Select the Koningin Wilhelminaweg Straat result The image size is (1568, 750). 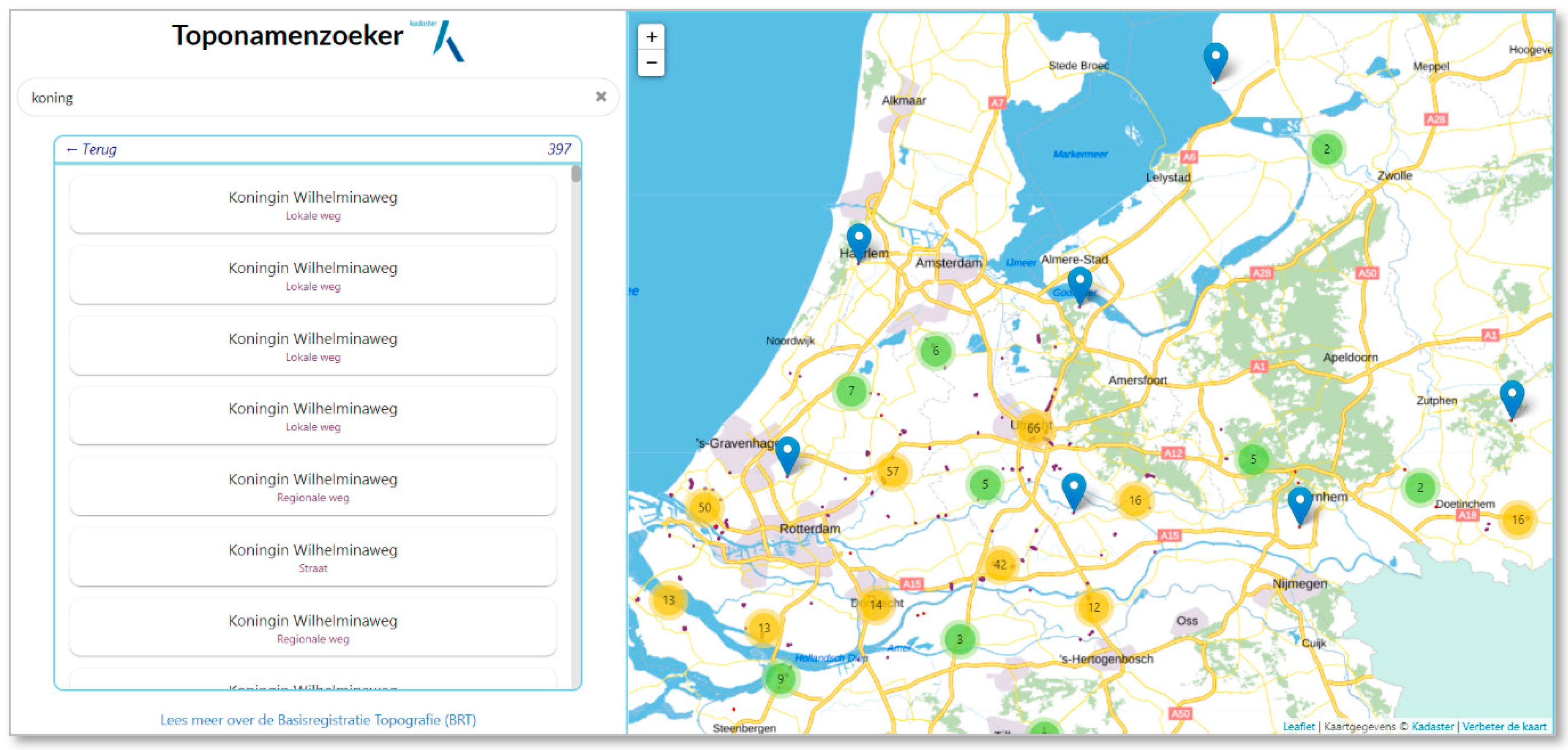point(313,557)
